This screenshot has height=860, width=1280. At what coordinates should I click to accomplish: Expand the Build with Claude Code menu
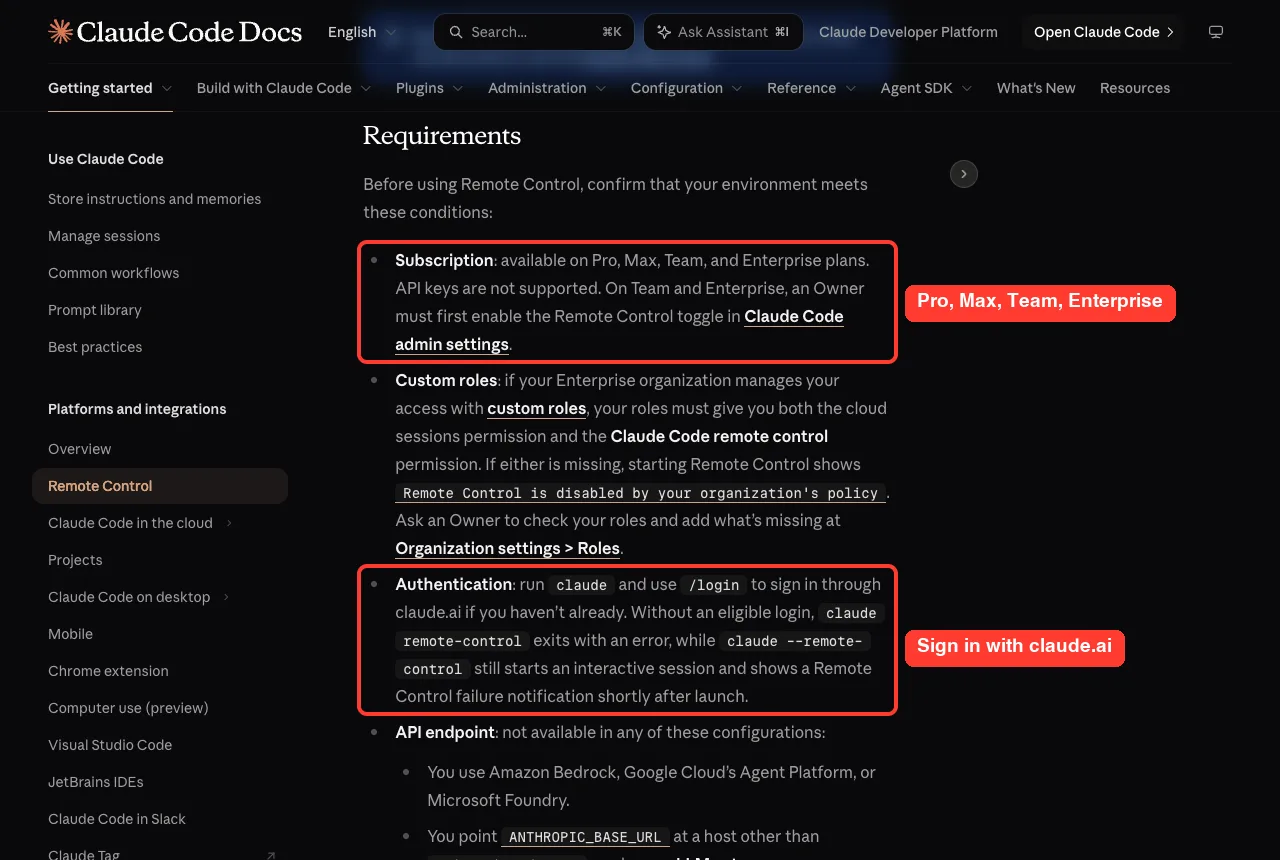(284, 88)
